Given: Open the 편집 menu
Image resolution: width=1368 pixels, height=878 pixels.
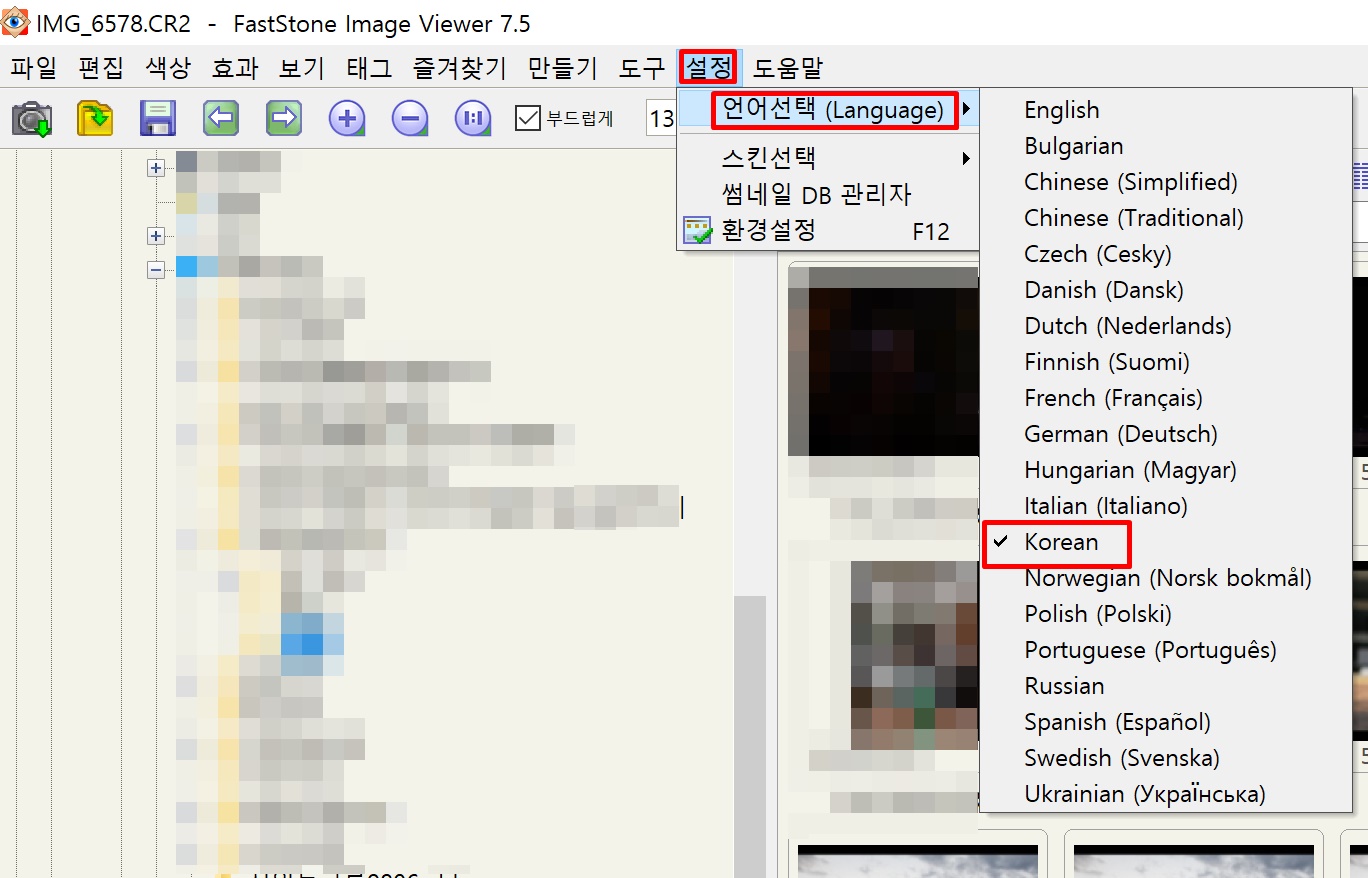Looking at the screenshot, I should click(101, 68).
